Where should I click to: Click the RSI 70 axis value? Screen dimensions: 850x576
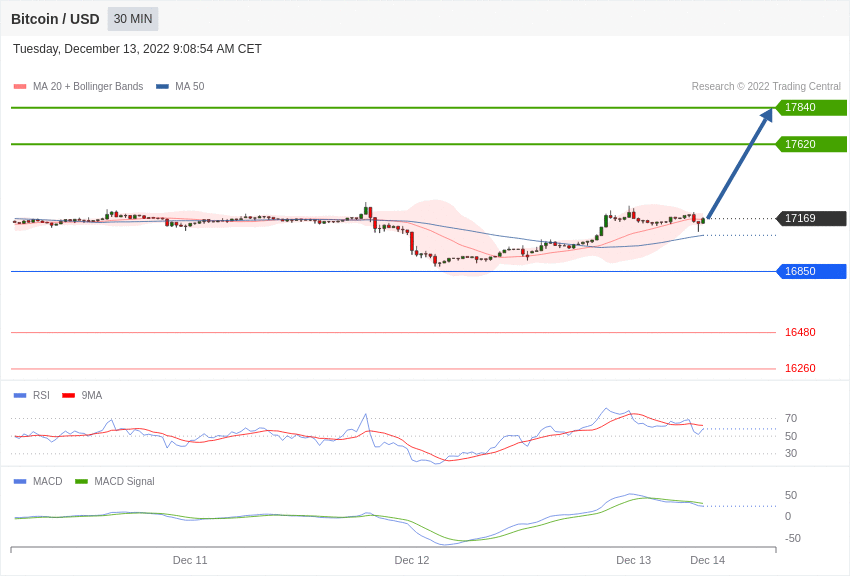tap(791, 418)
